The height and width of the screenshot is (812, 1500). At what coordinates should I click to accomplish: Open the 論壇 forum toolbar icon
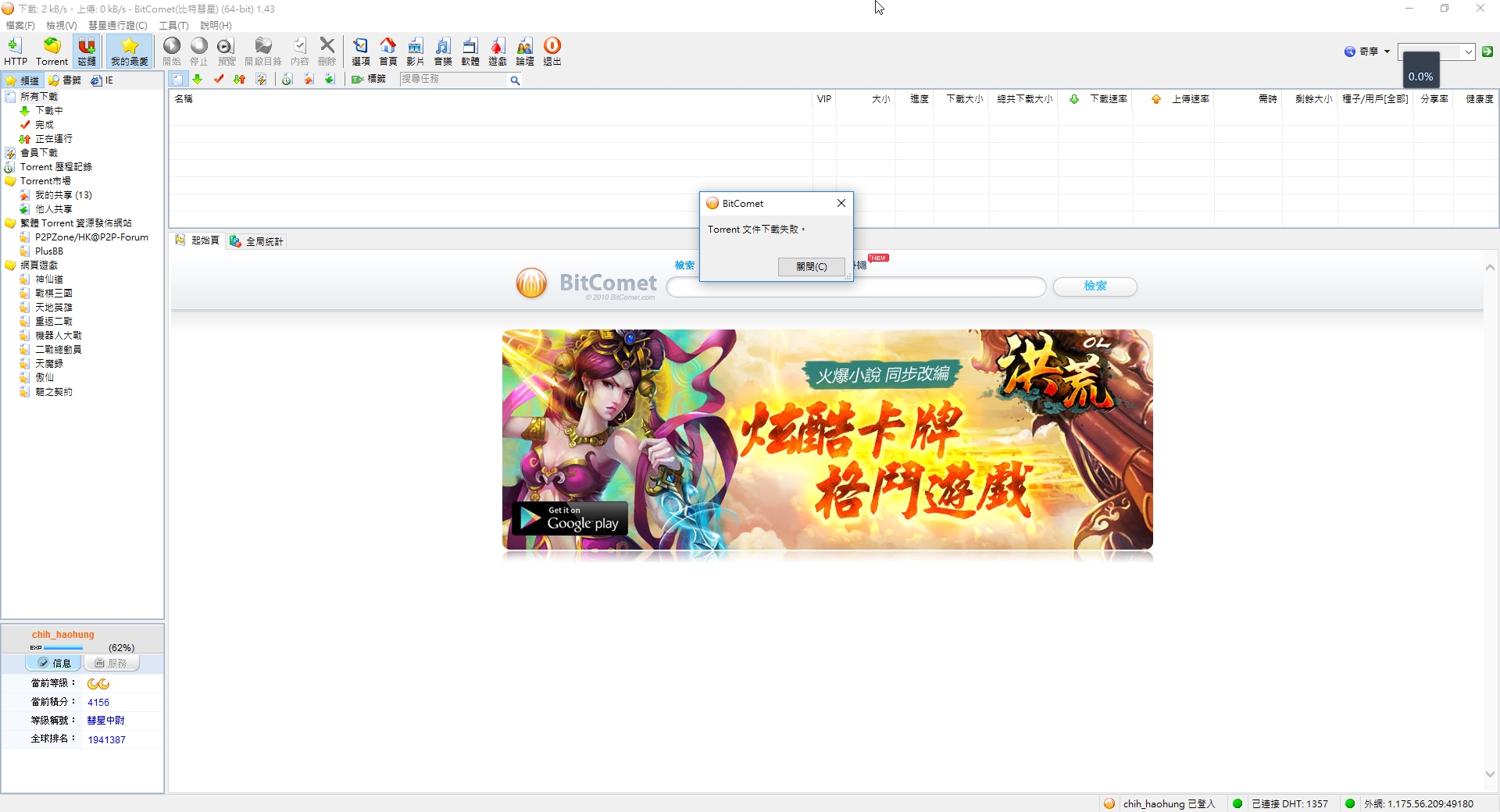click(x=525, y=52)
